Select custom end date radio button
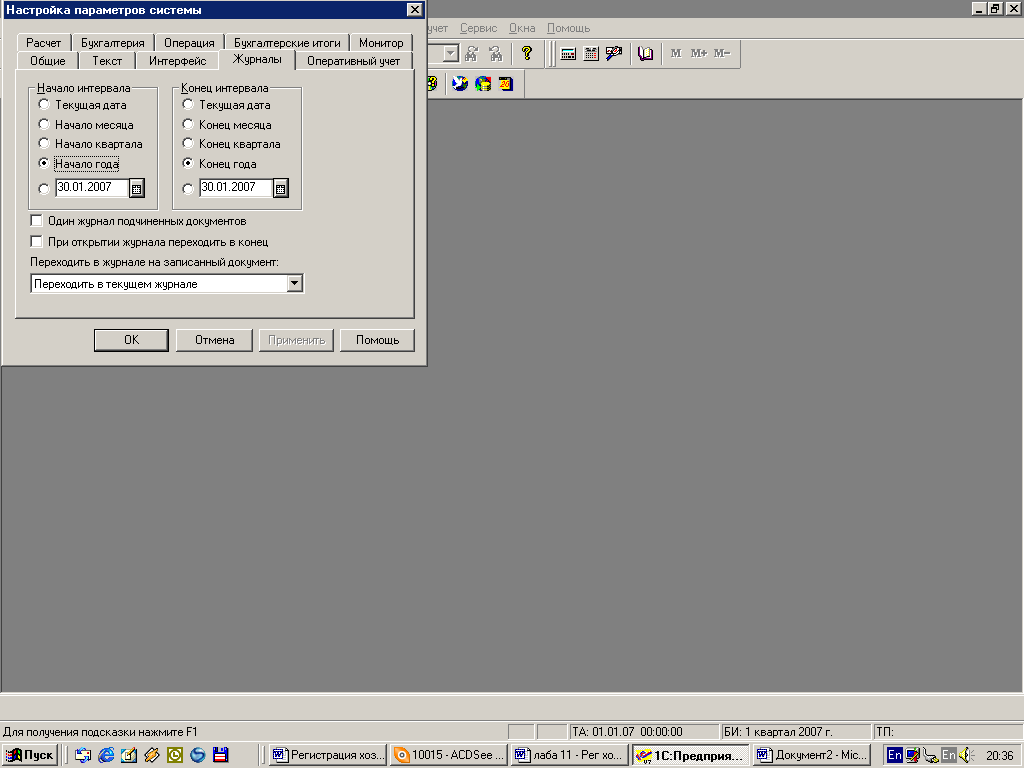Viewport: 1024px width, 768px height. (x=188, y=189)
